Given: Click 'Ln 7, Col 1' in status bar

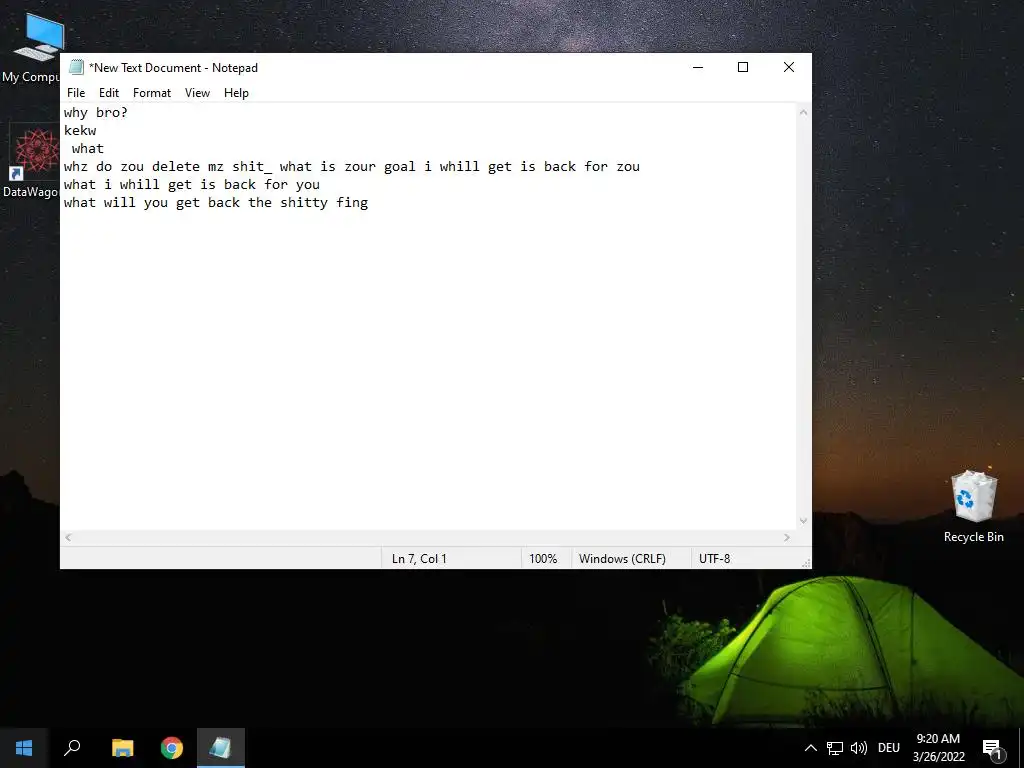Looking at the screenshot, I should 419,558.
